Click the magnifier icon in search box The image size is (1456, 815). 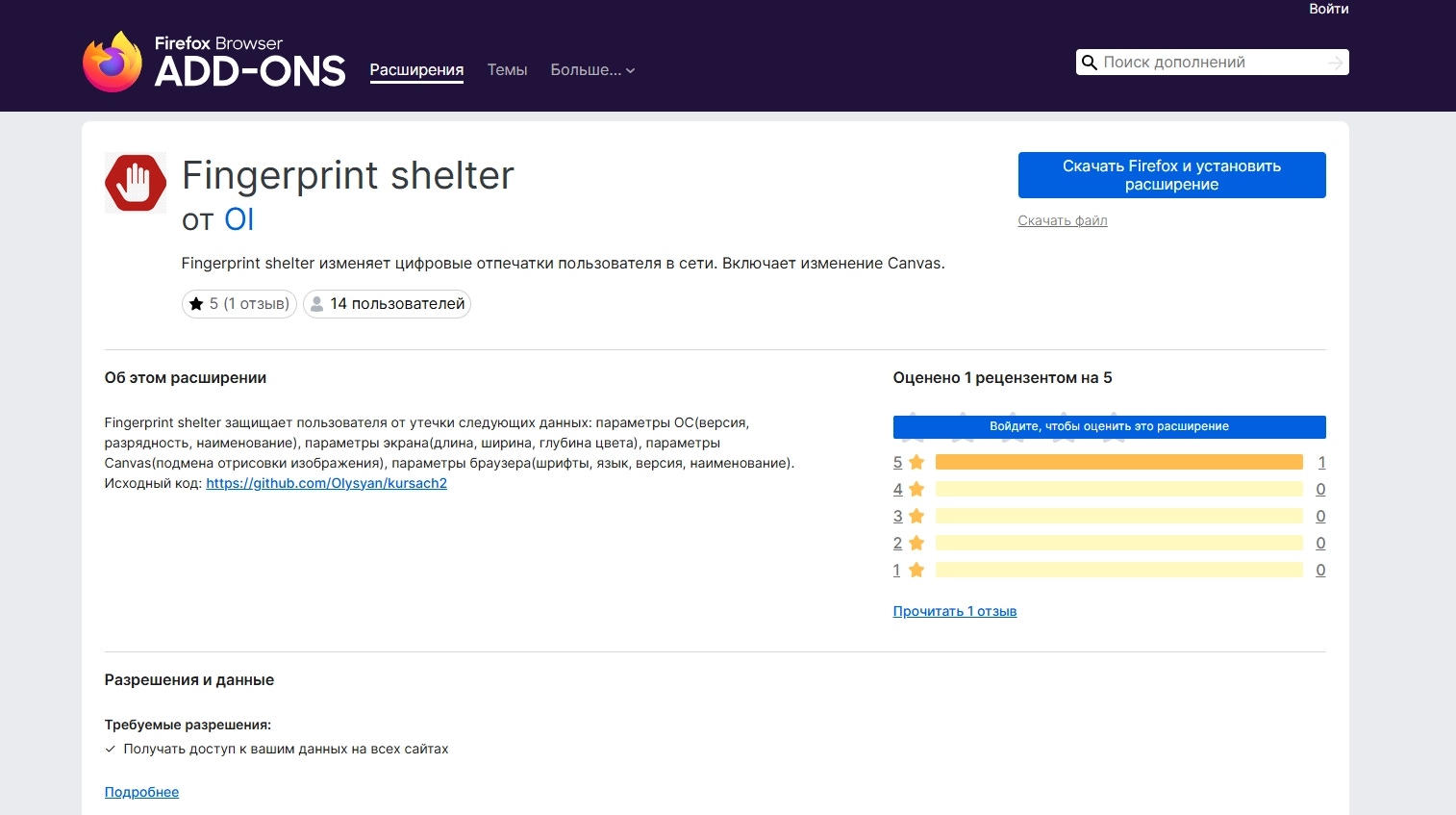[x=1090, y=63]
